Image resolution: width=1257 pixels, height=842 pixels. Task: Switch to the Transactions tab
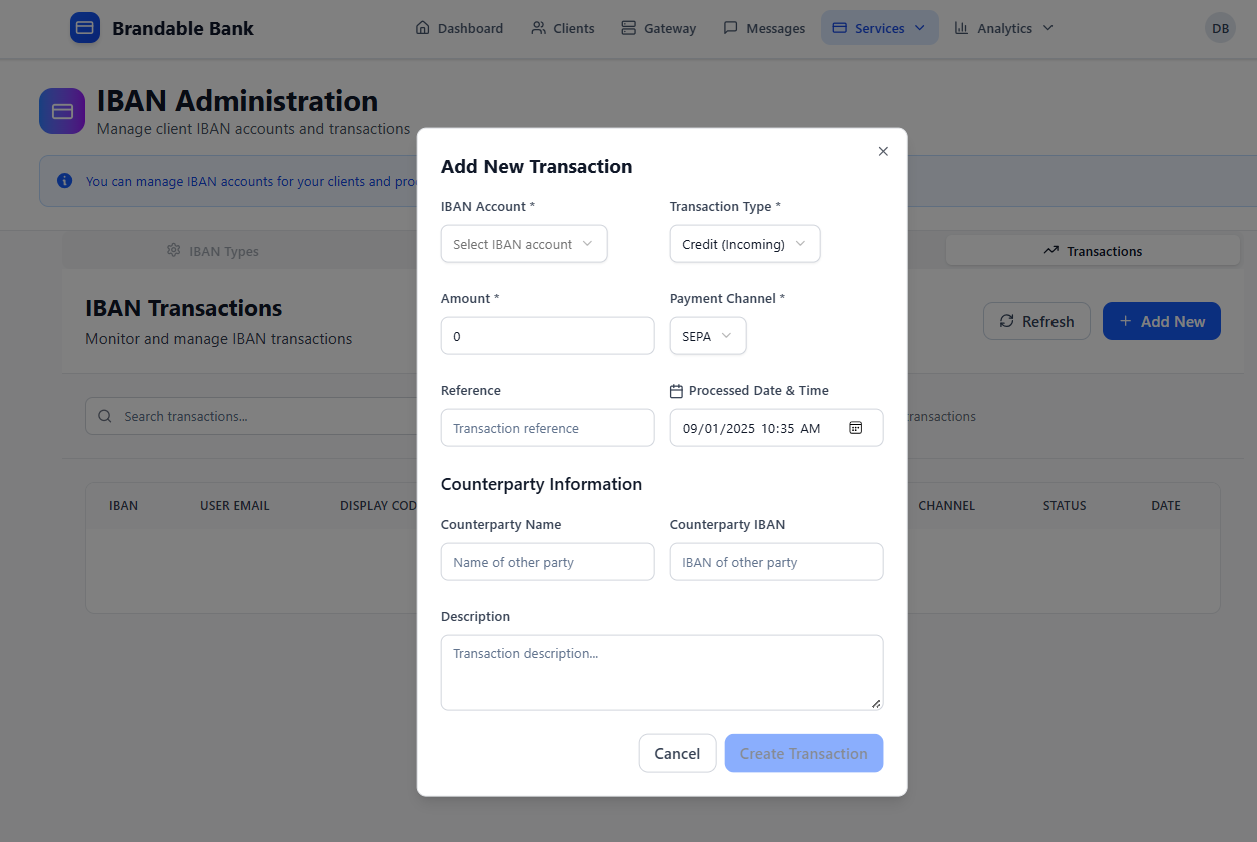(x=1092, y=251)
